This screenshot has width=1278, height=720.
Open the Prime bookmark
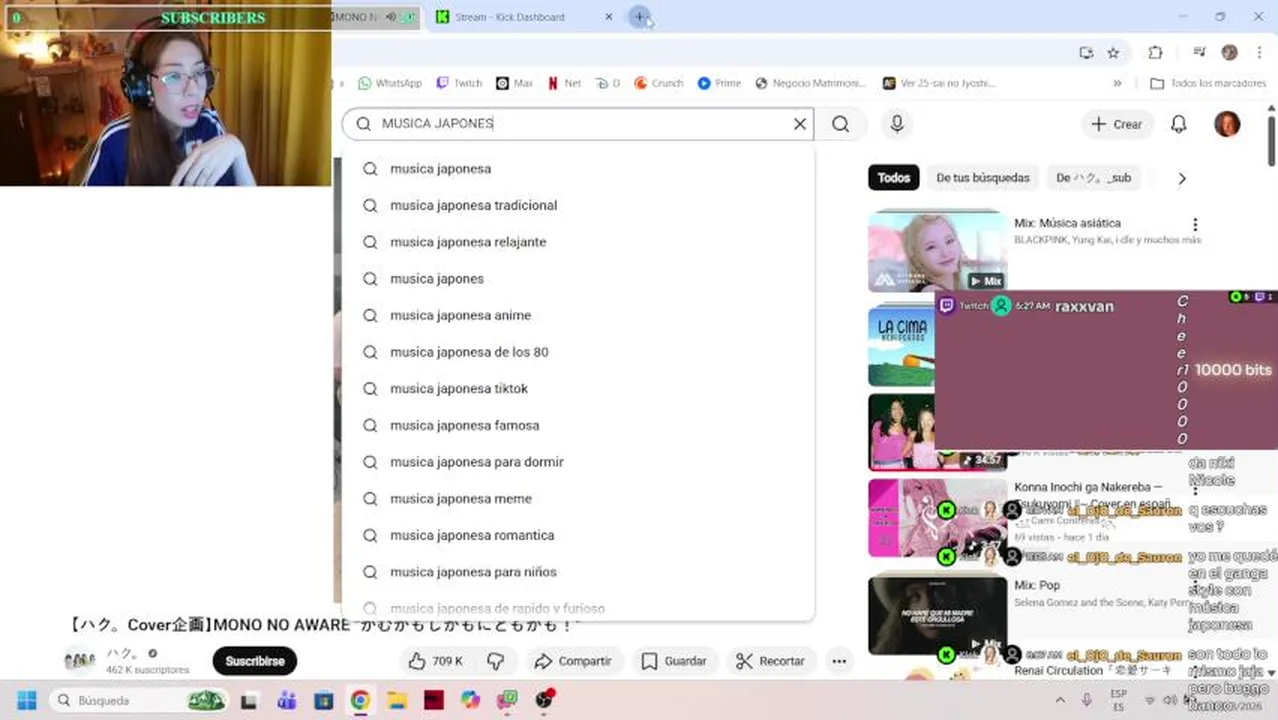[720, 83]
